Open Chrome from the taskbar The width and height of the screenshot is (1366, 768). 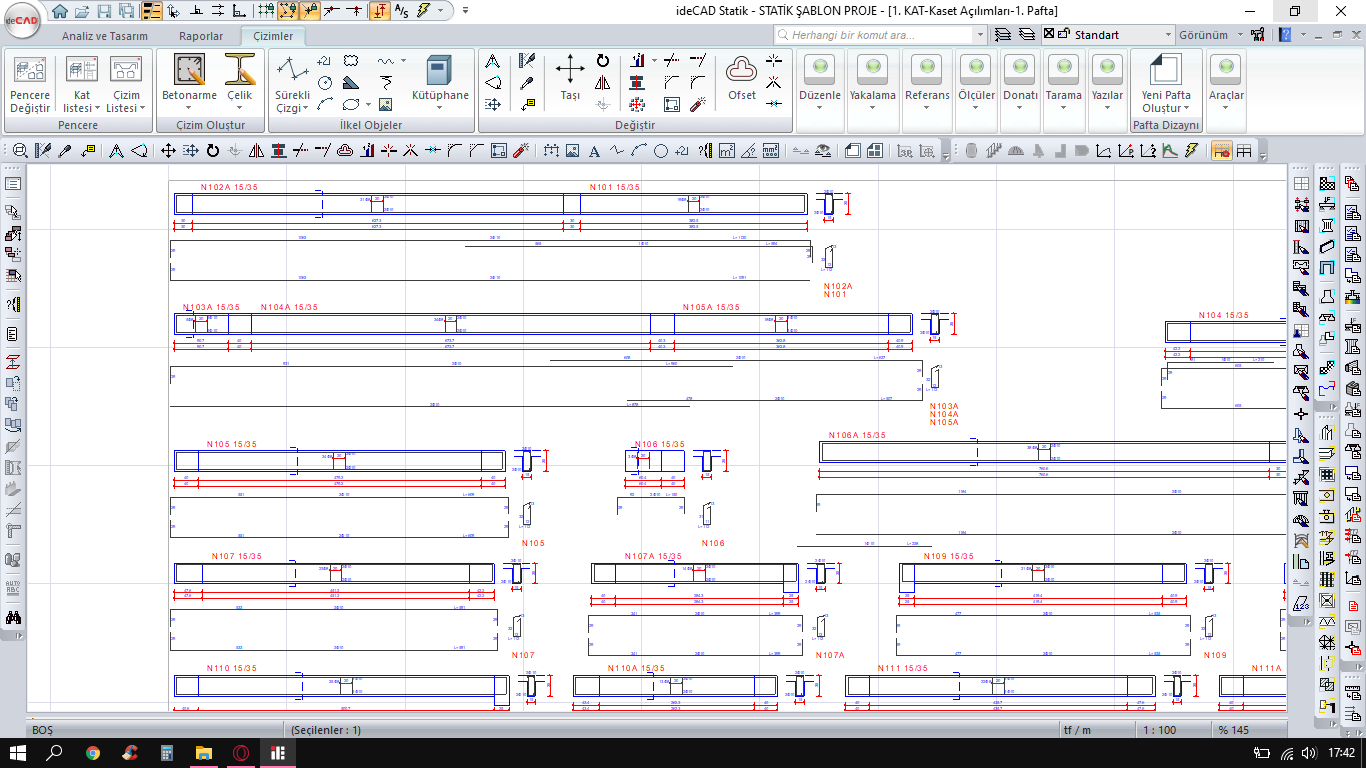(93, 752)
